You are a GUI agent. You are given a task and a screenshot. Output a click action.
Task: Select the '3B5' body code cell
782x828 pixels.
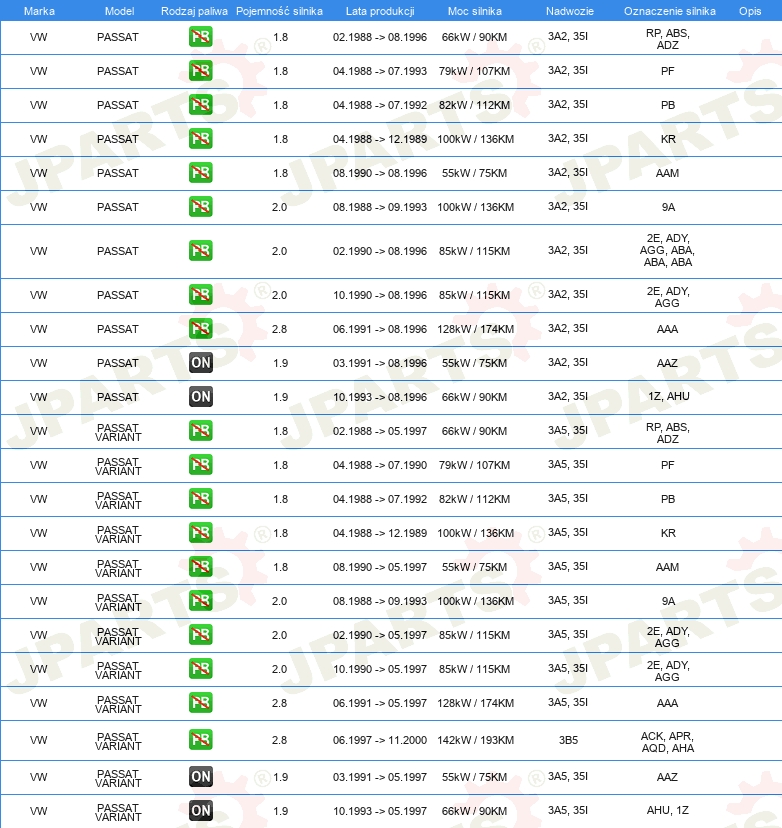point(568,740)
